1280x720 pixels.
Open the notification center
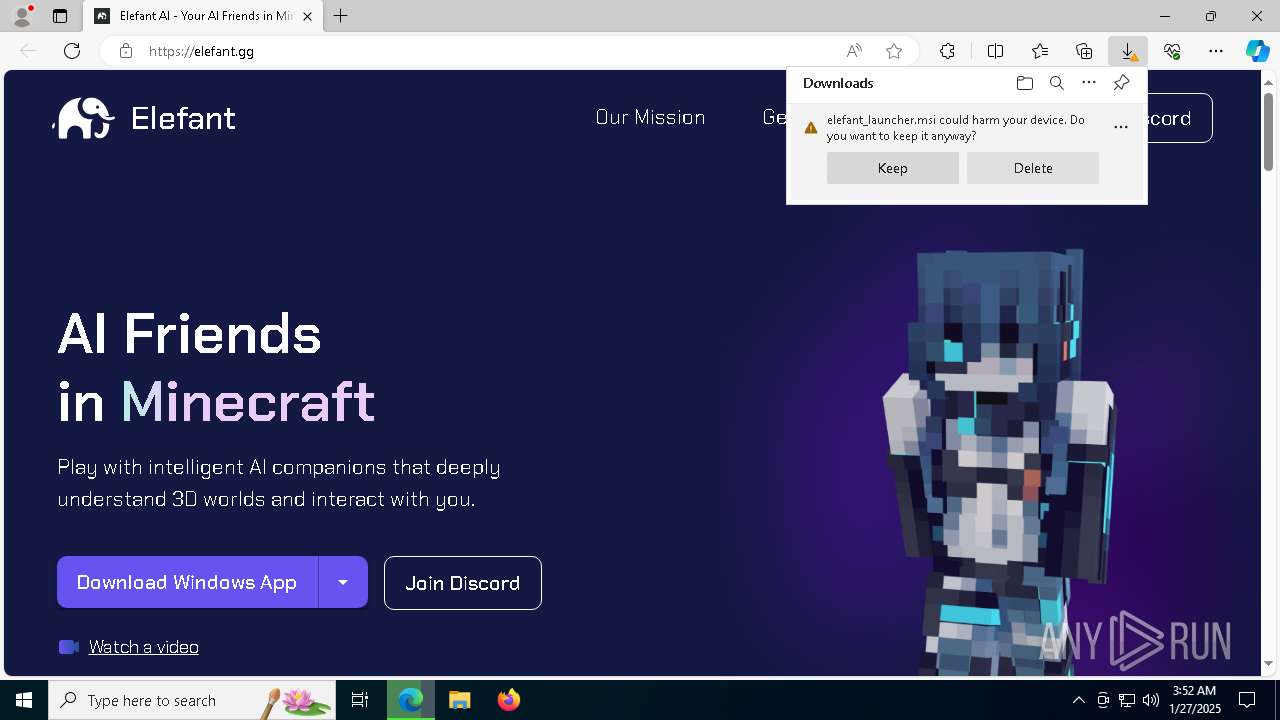(x=1247, y=700)
